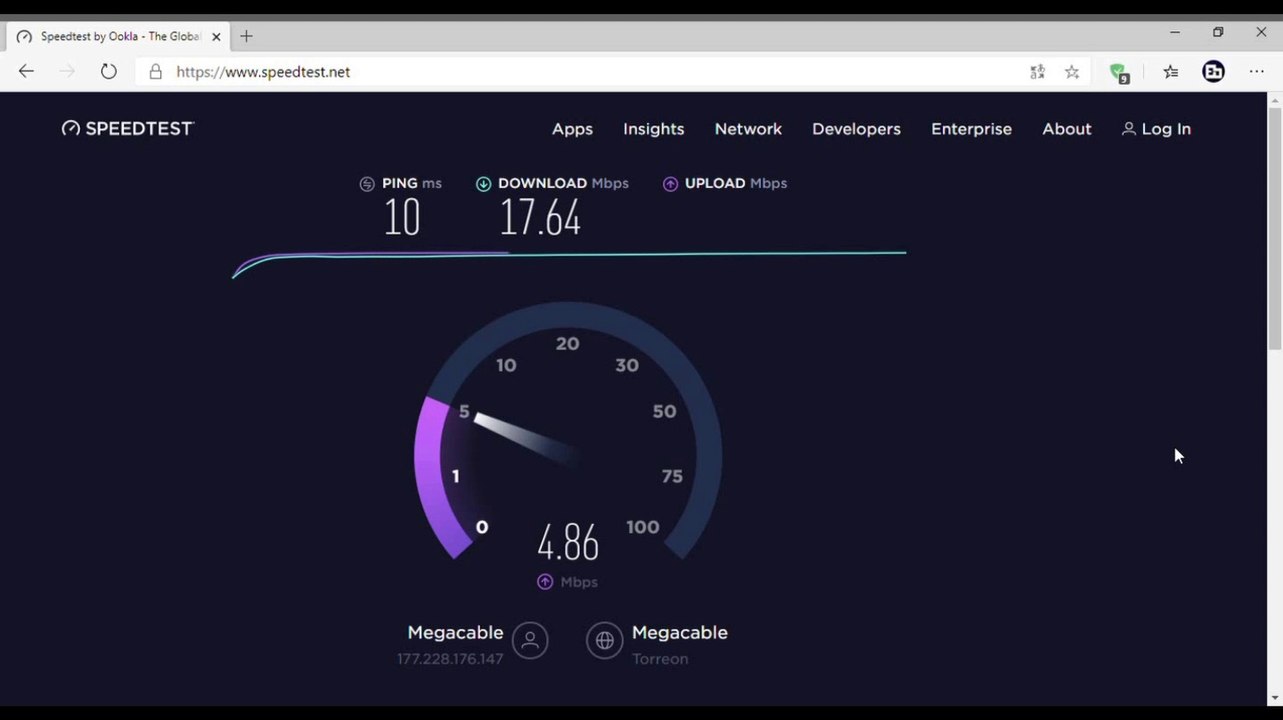Click the upload arrow icon by UPLOAD
Image resolution: width=1283 pixels, height=720 pixels.
point(670,184)
